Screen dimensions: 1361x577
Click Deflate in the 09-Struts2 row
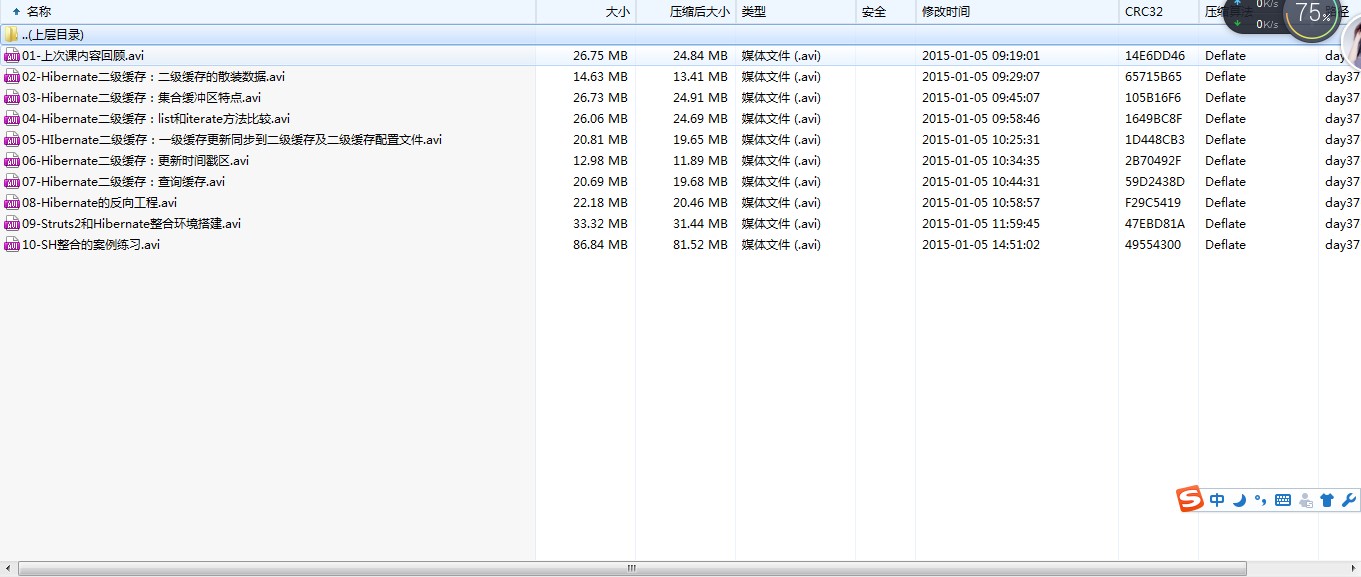pyautogui.click(x=1225, y=224)
